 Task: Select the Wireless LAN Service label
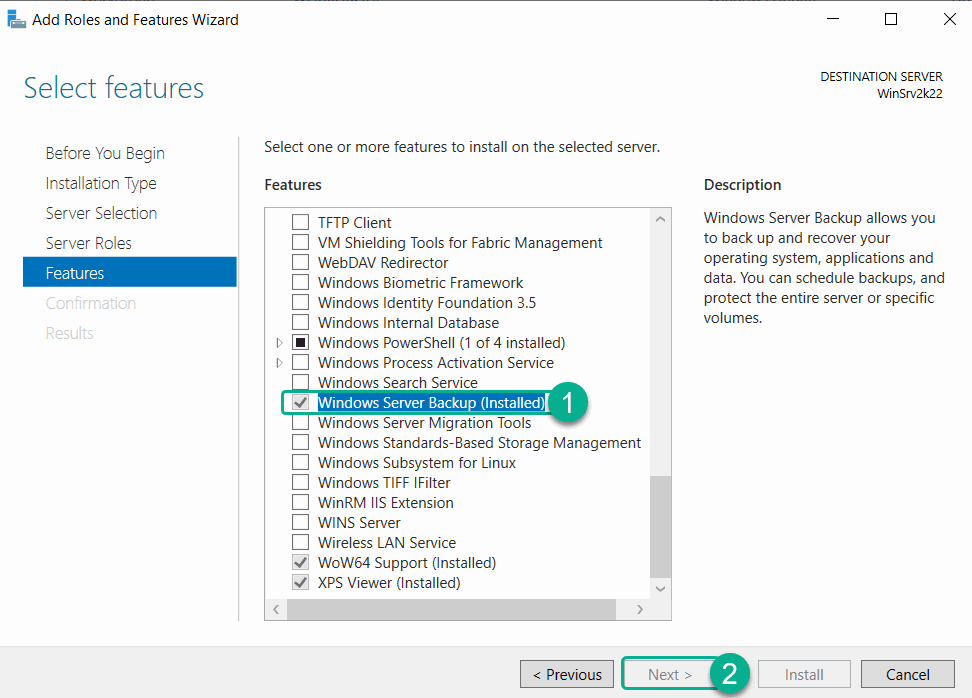[x=387, y=542]
